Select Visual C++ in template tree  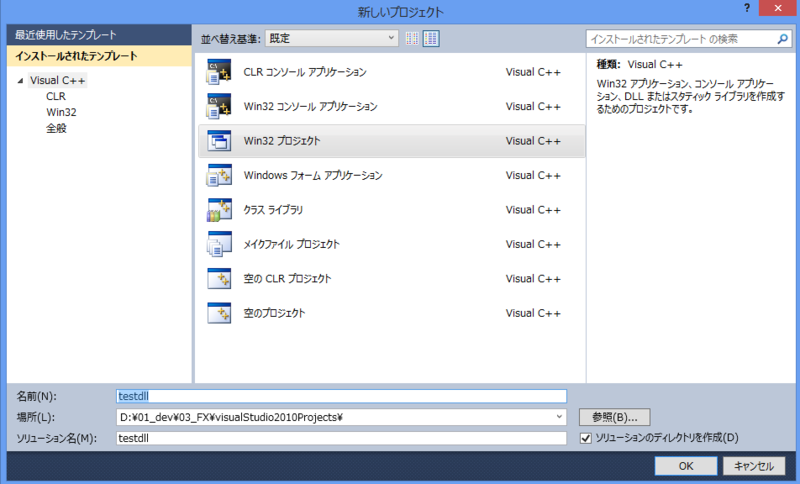pos(58,80)
